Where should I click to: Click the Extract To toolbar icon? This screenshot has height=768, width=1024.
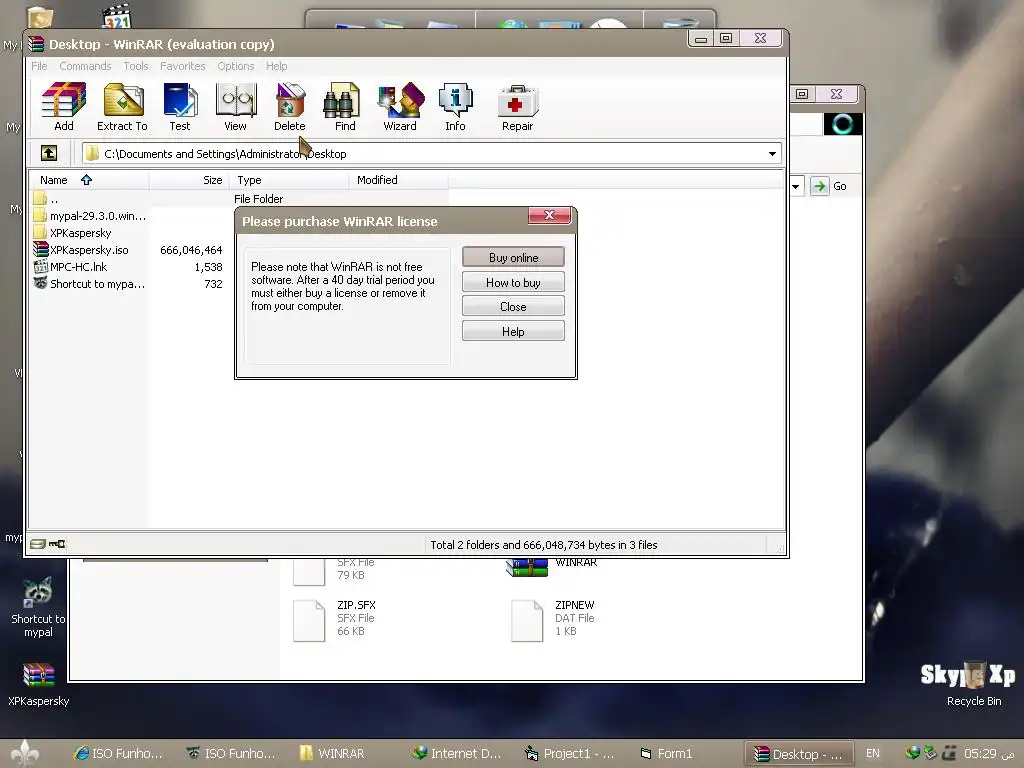122,107
